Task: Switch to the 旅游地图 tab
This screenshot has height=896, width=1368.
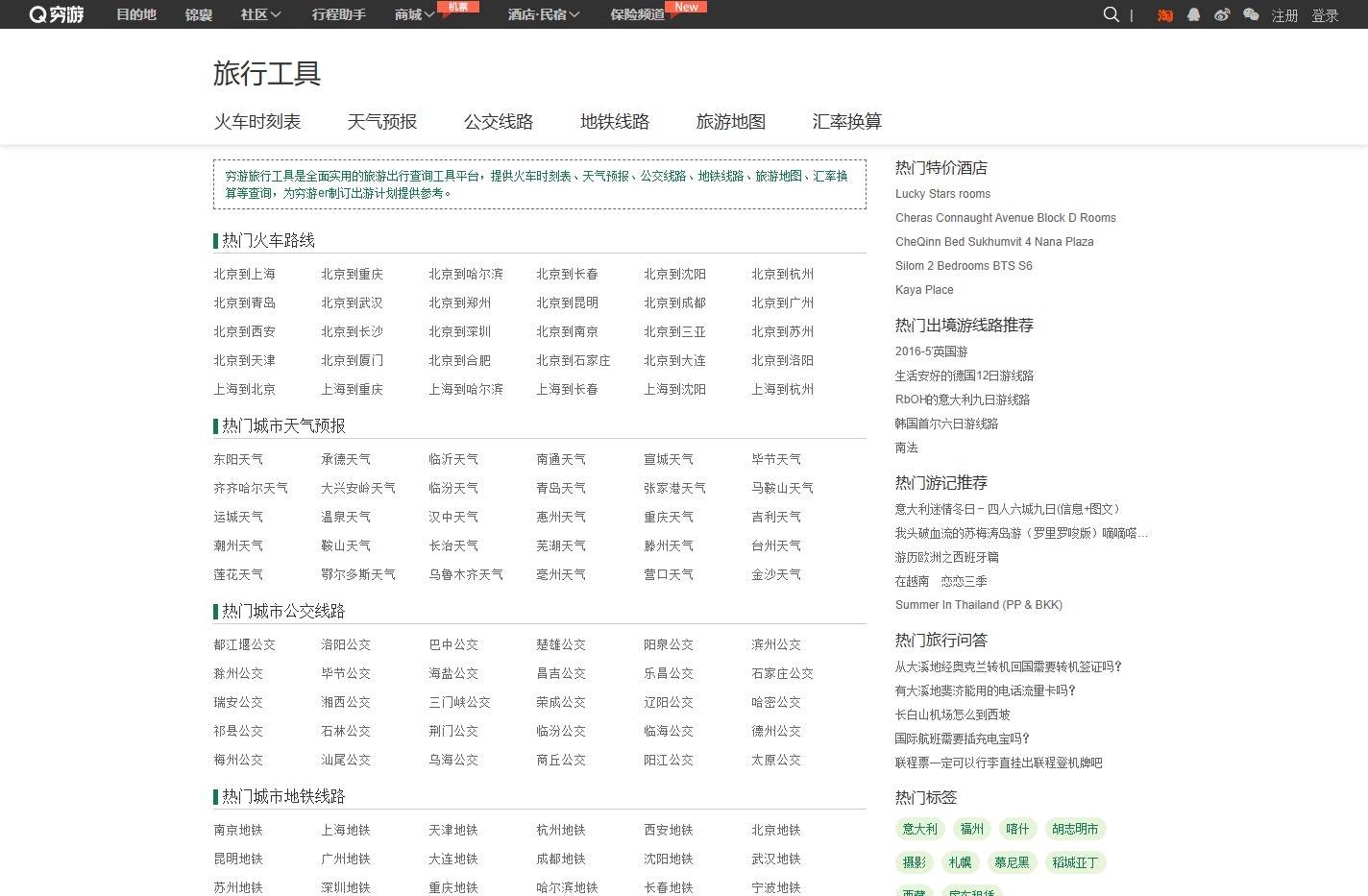Action: pyautogui.click(x=731, y=121)
